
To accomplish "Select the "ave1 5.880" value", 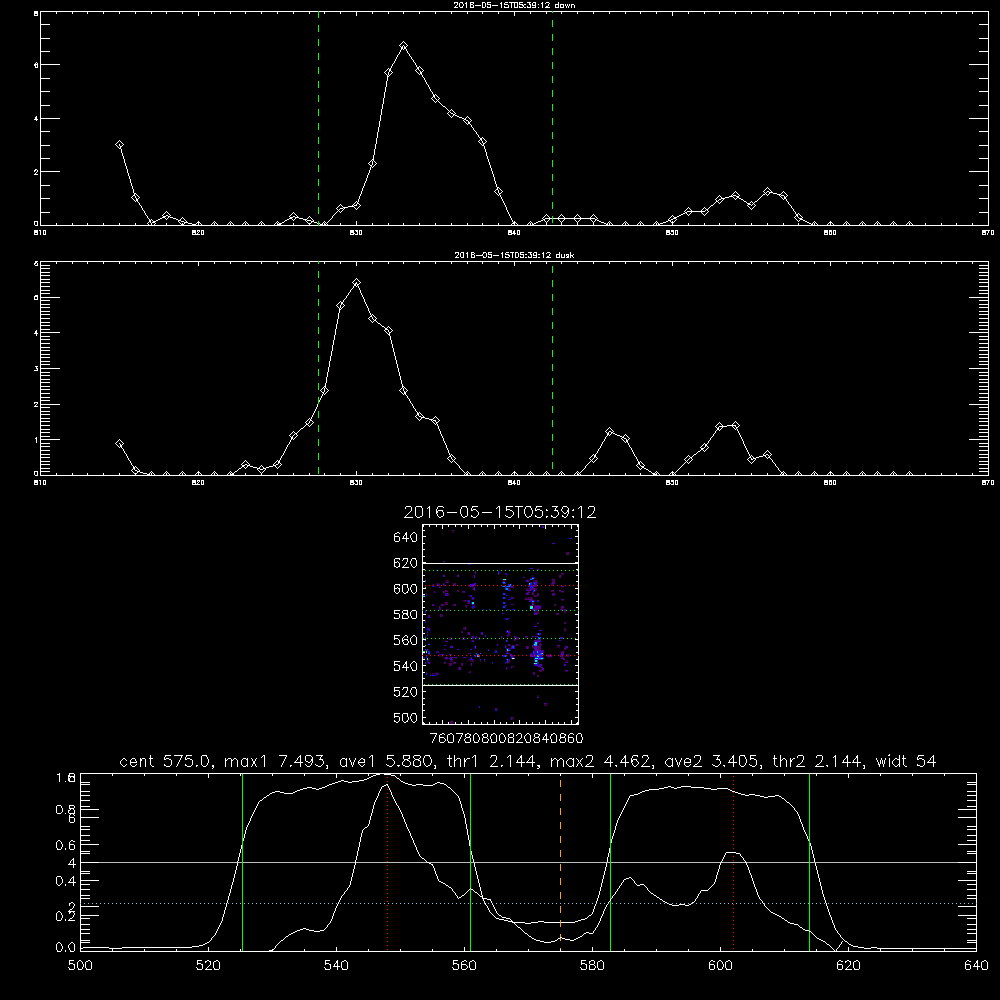I will (386, 761).
